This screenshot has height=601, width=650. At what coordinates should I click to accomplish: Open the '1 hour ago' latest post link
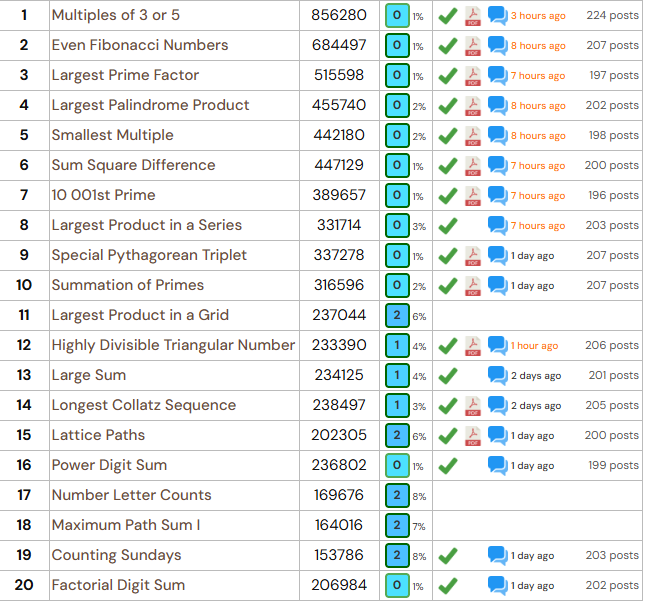pyautogui.click(x=534, y=346)
